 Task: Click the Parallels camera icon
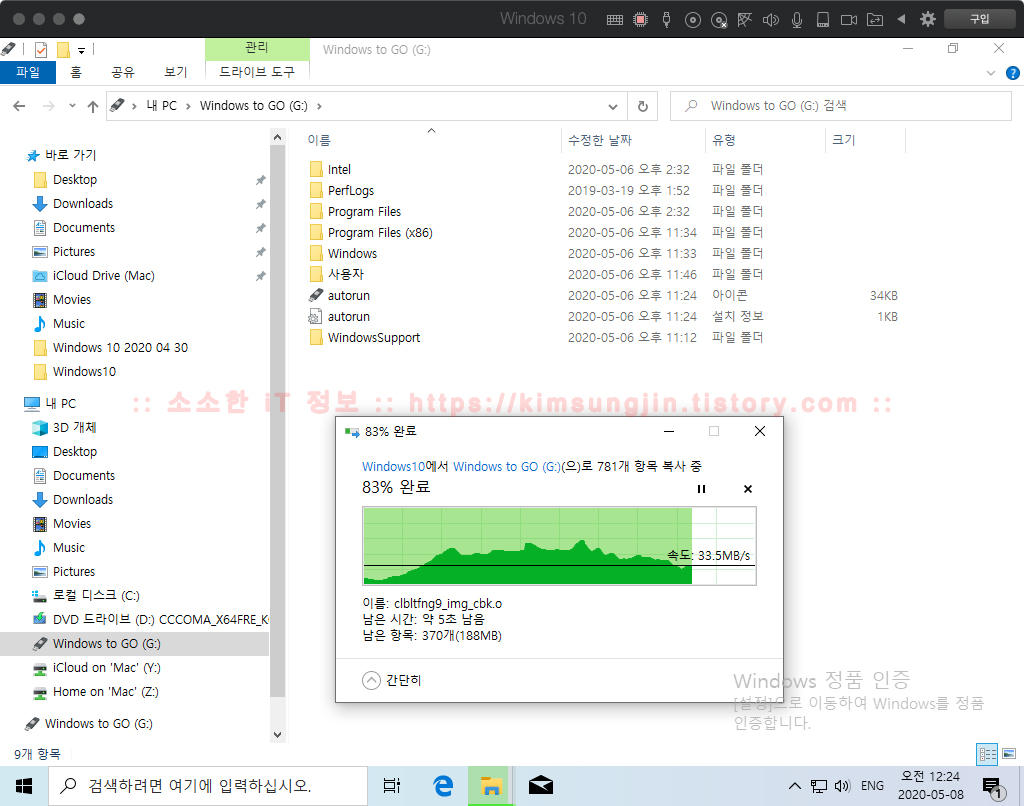[849, 20]
